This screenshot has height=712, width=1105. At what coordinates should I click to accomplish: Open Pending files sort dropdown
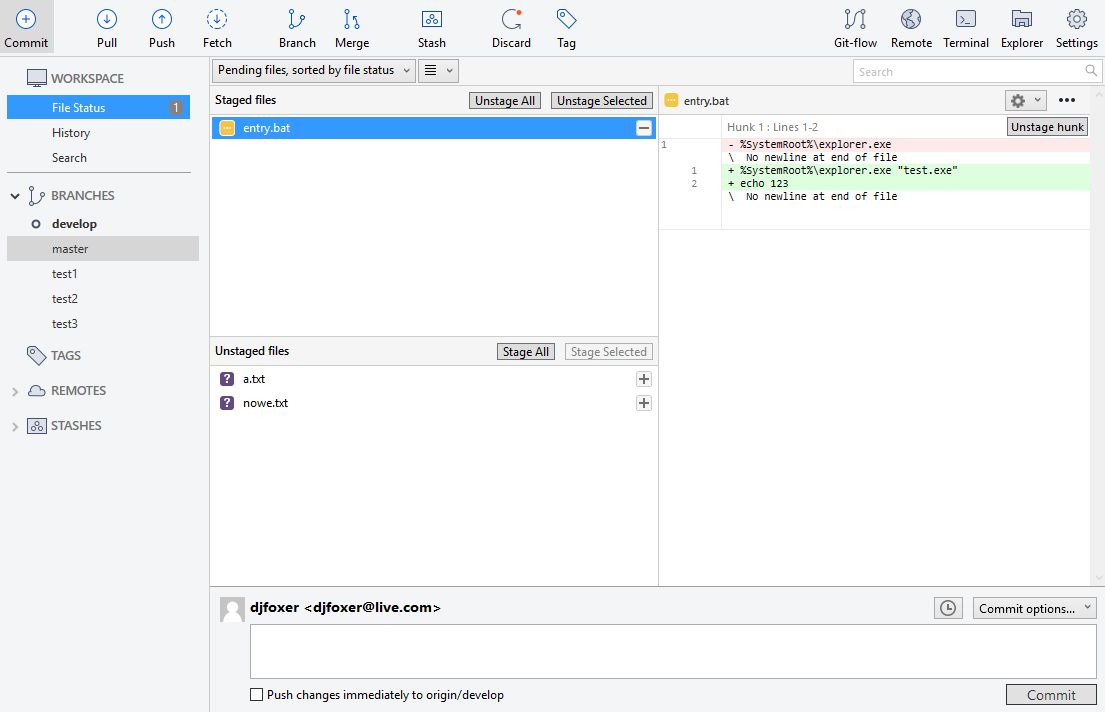pyautogui.click(x=314, y=70)
